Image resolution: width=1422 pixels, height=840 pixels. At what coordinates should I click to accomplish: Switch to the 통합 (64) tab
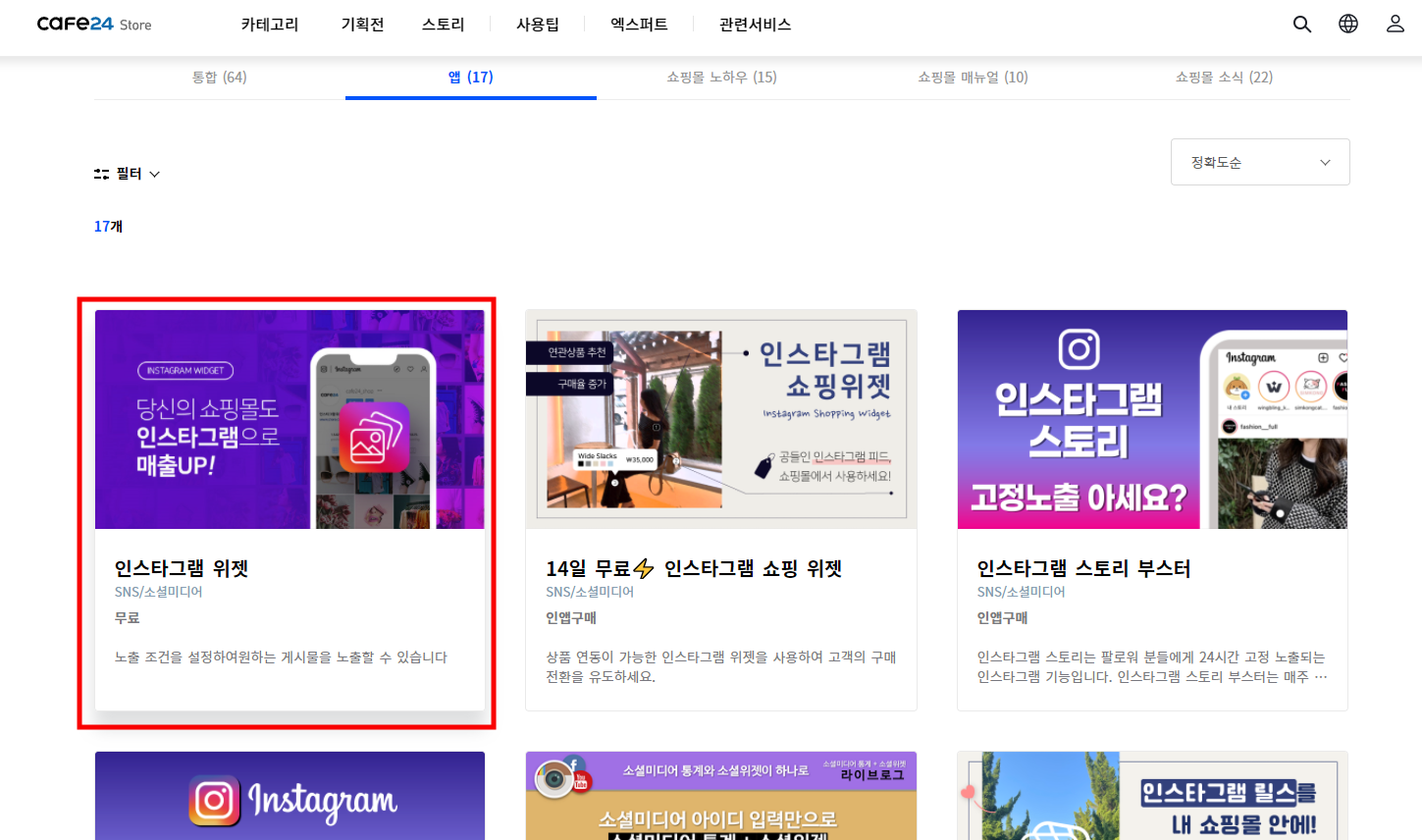pos(220,78)
